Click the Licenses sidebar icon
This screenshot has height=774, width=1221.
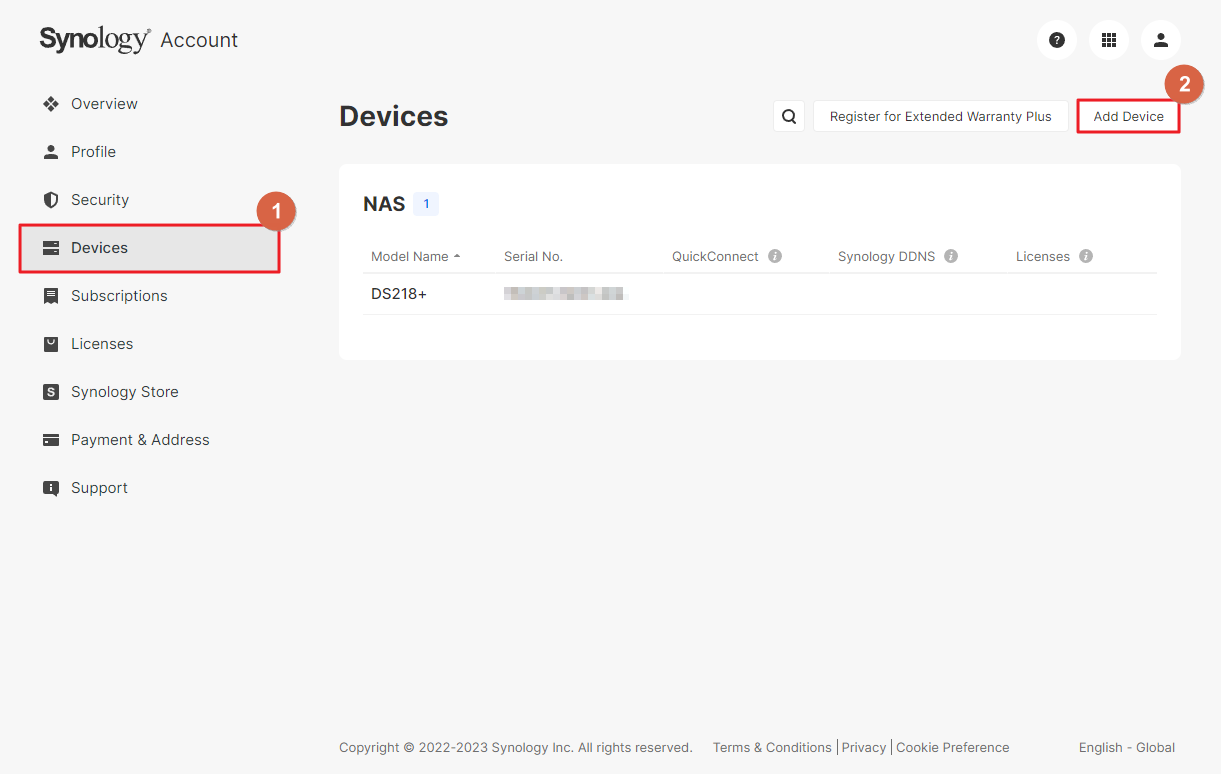click(51, 344)
